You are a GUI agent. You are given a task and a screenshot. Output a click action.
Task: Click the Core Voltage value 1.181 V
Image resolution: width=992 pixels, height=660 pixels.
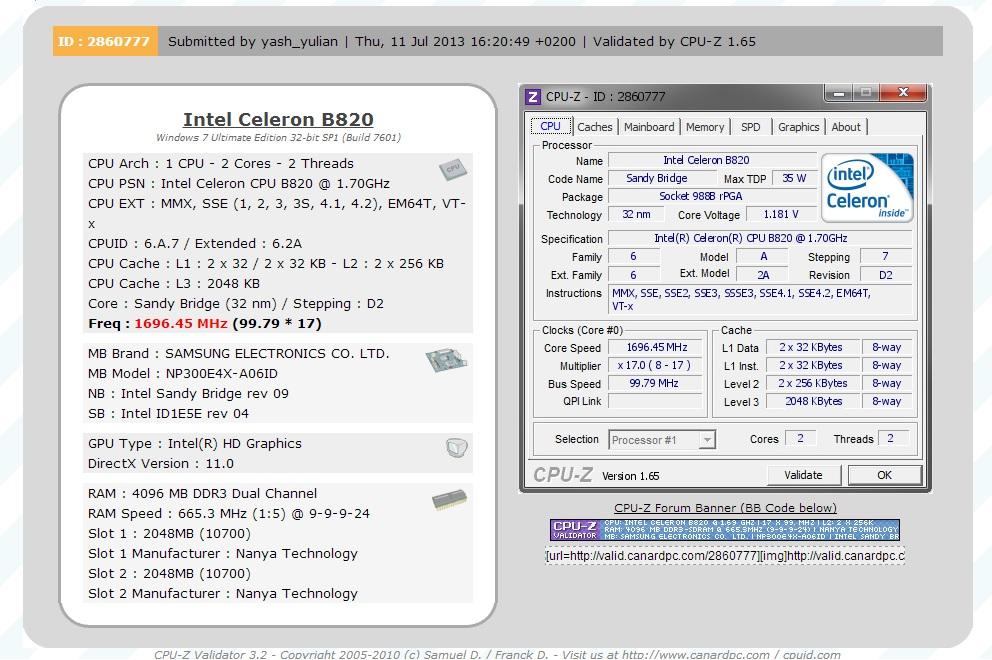(781, 214)
